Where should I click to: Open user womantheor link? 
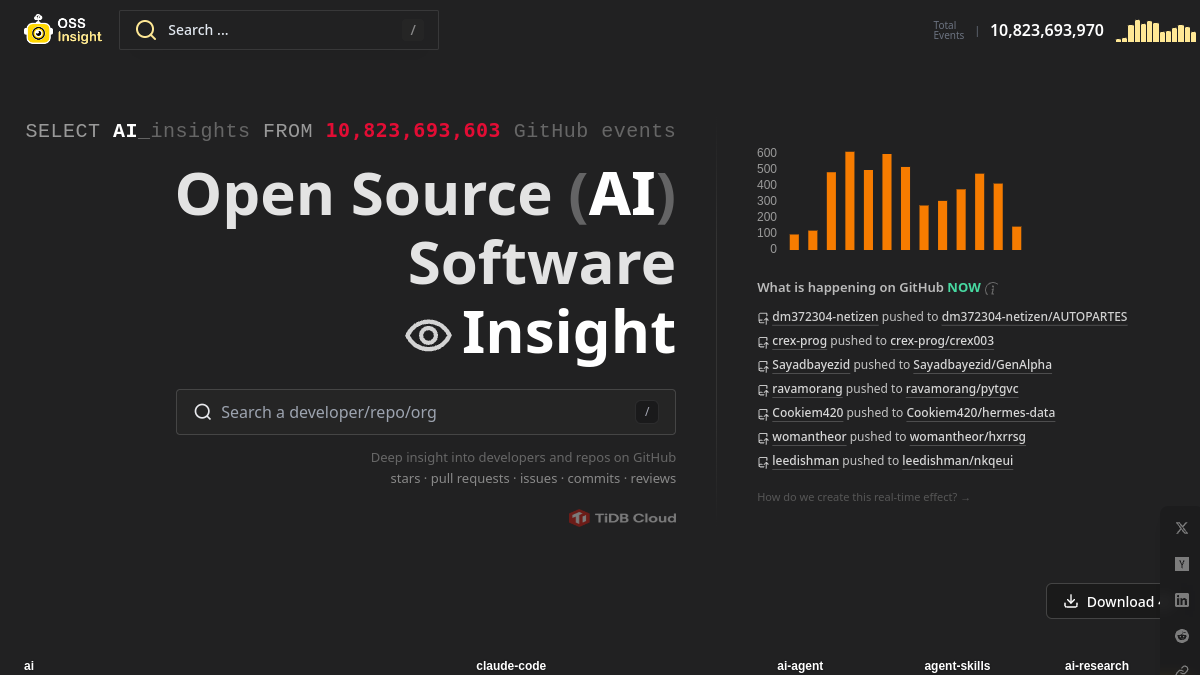[809, 437]
